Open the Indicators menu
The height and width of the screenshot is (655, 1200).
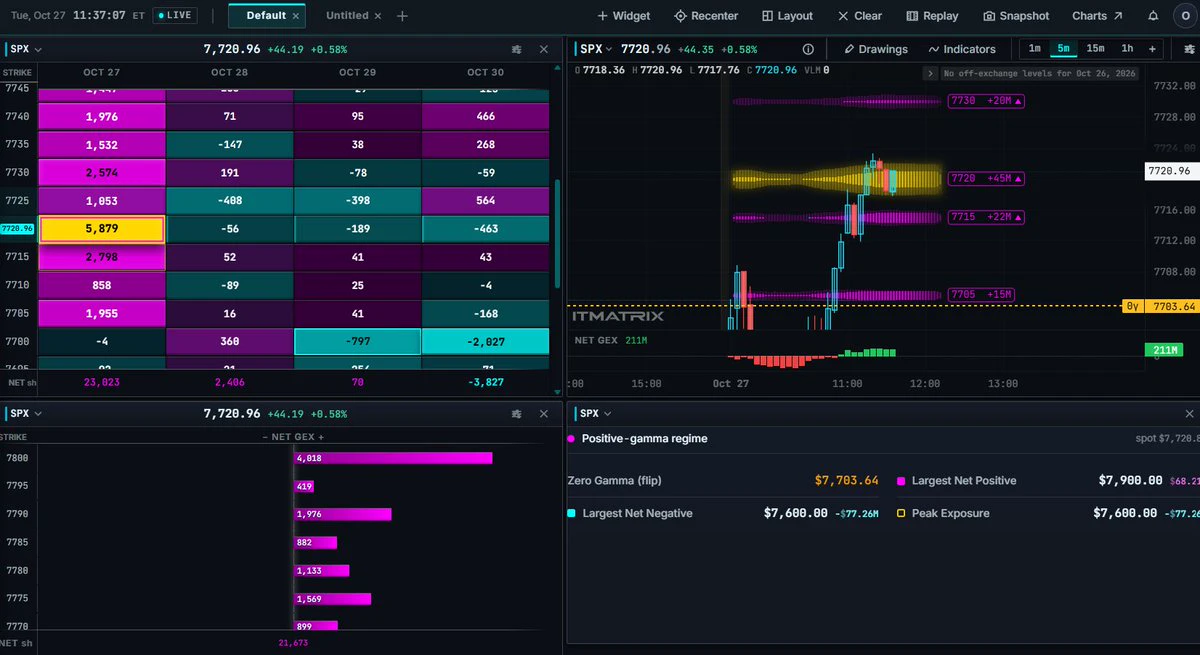tap(962, 49)
